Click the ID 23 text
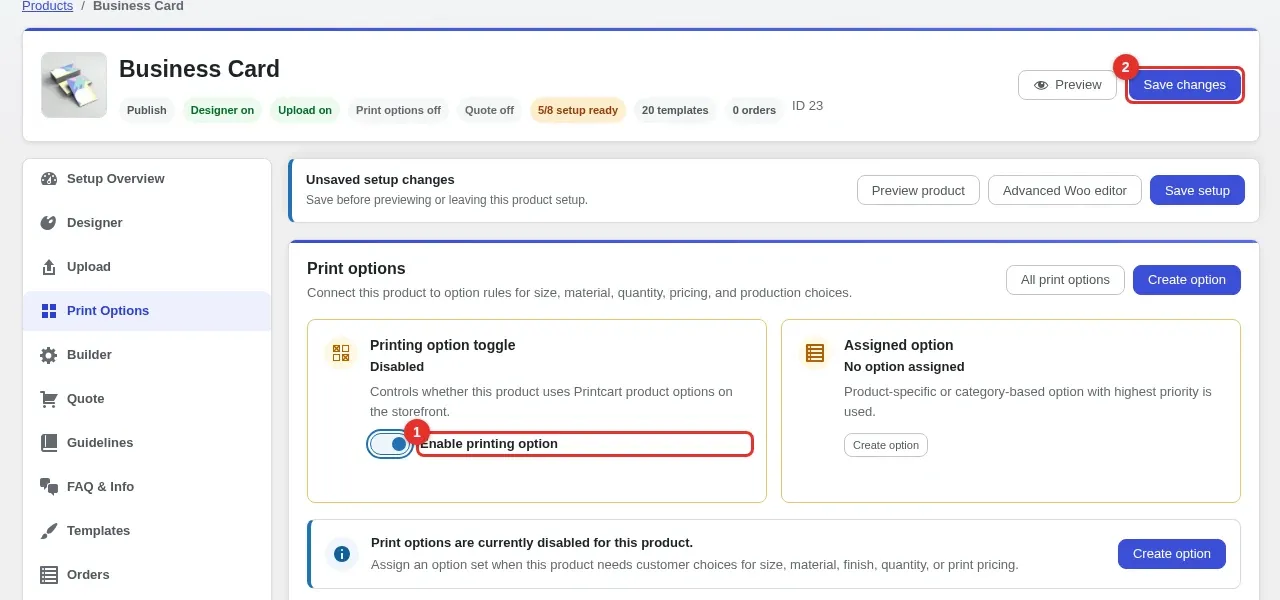The width and height of the screenshot is (1280, 600). pos(807,106)
